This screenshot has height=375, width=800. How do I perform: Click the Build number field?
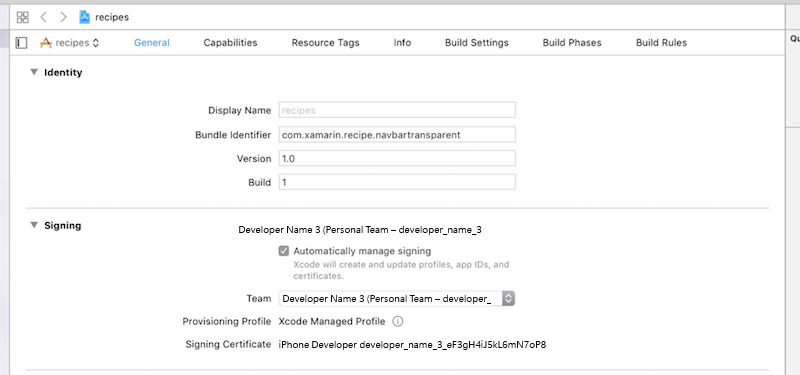[397, 182]
